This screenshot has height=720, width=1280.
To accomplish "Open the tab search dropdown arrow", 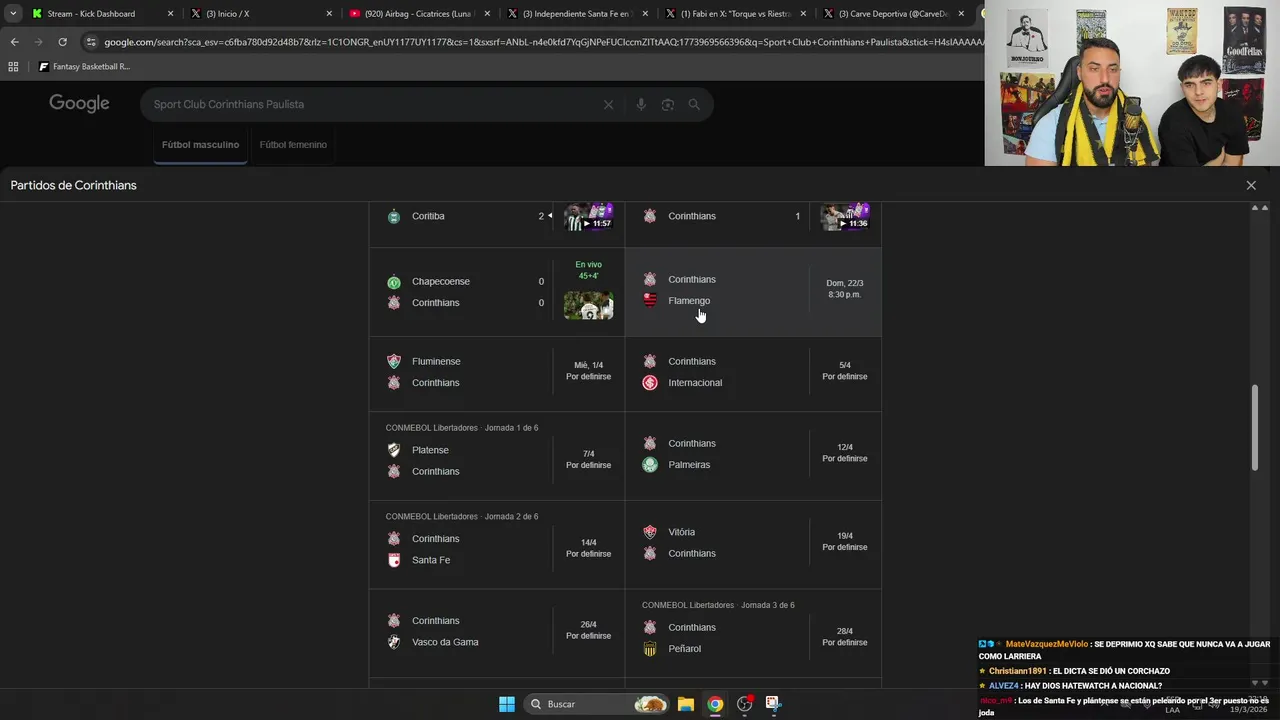I will (x=13, y=14).
